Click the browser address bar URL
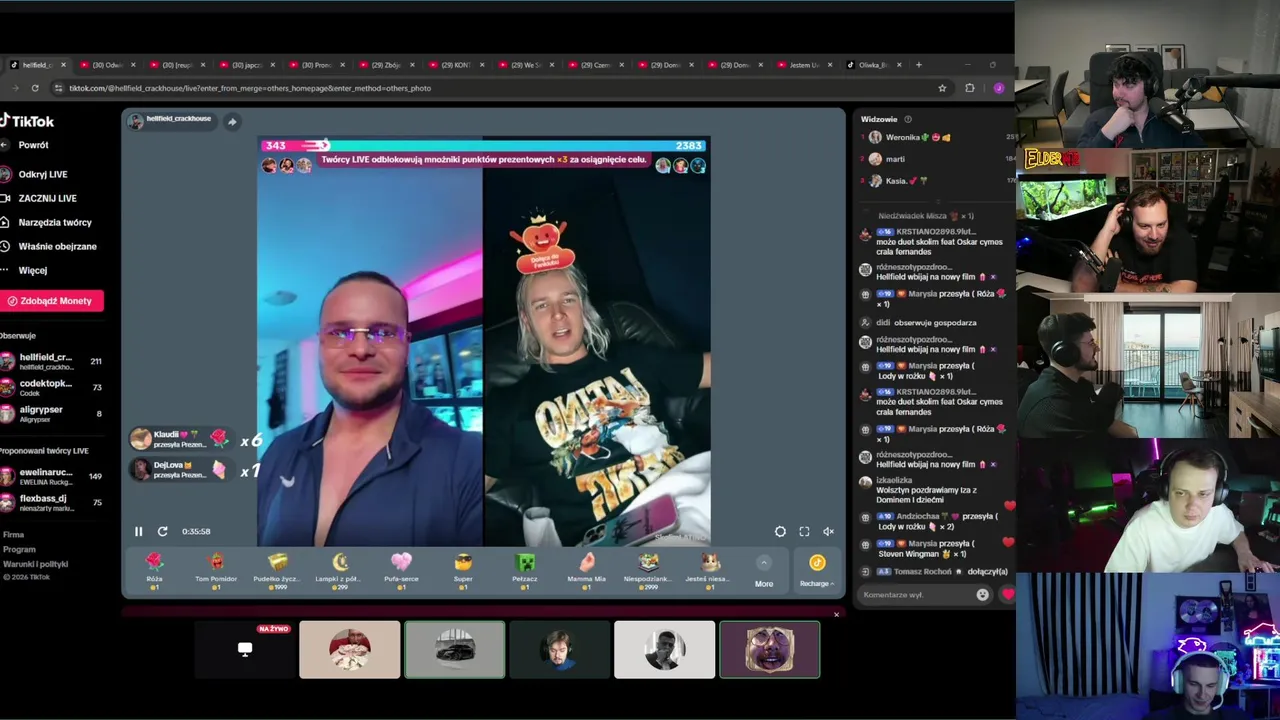This screenshot has width=1280, height=720. click(250, 88)
